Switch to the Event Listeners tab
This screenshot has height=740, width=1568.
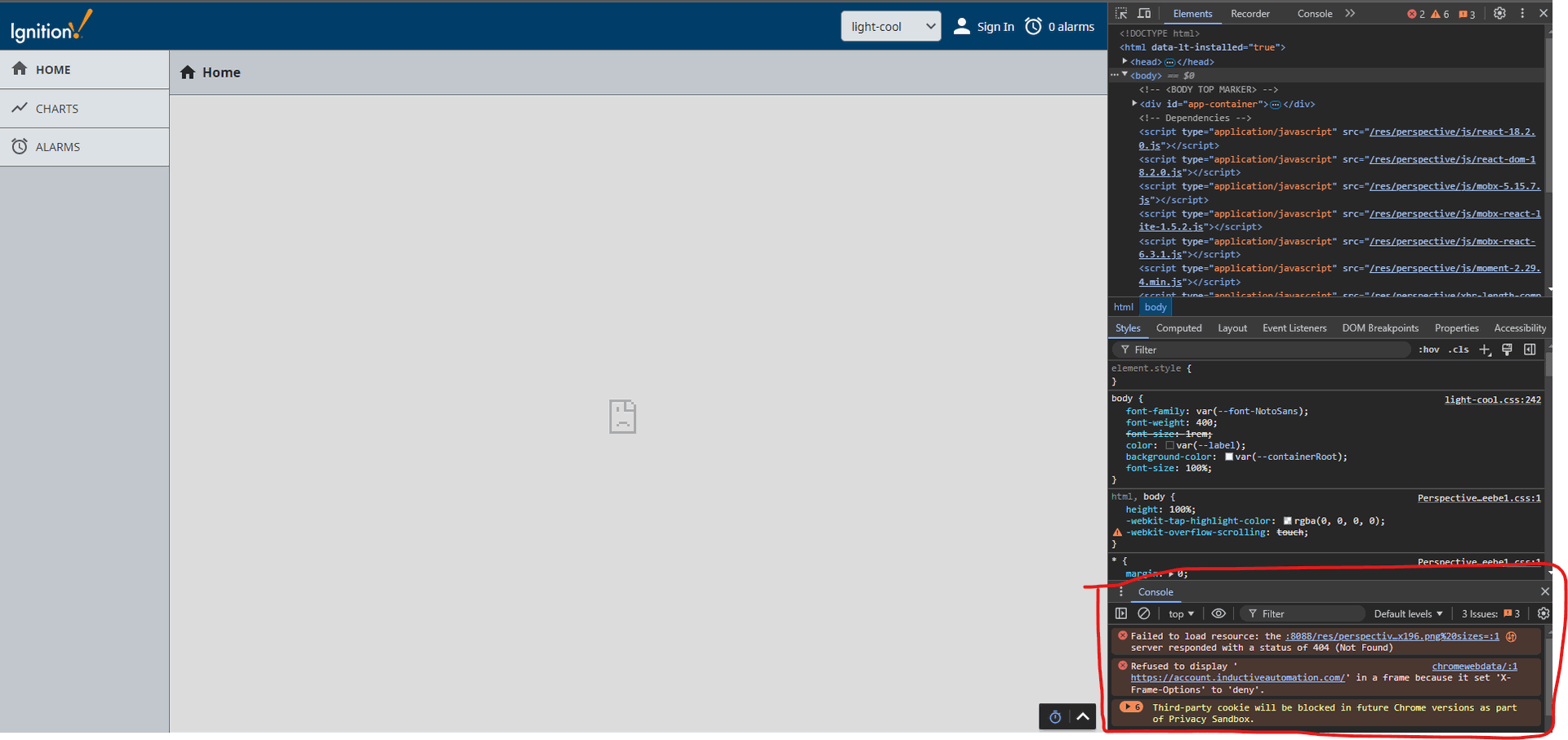click(1294, 328)
